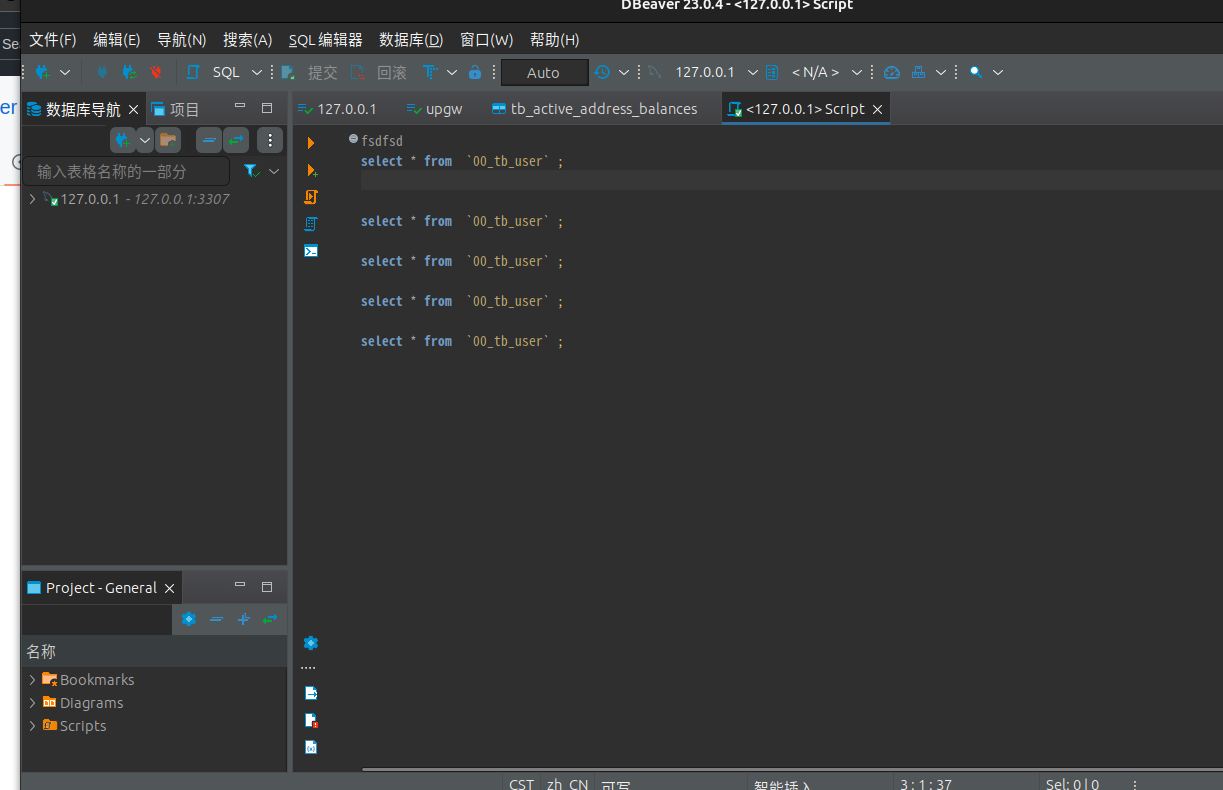The width and height of the screenshot is (1223, 790).
Task: Open the Explain execution plan icon
Action: (310, 223)
